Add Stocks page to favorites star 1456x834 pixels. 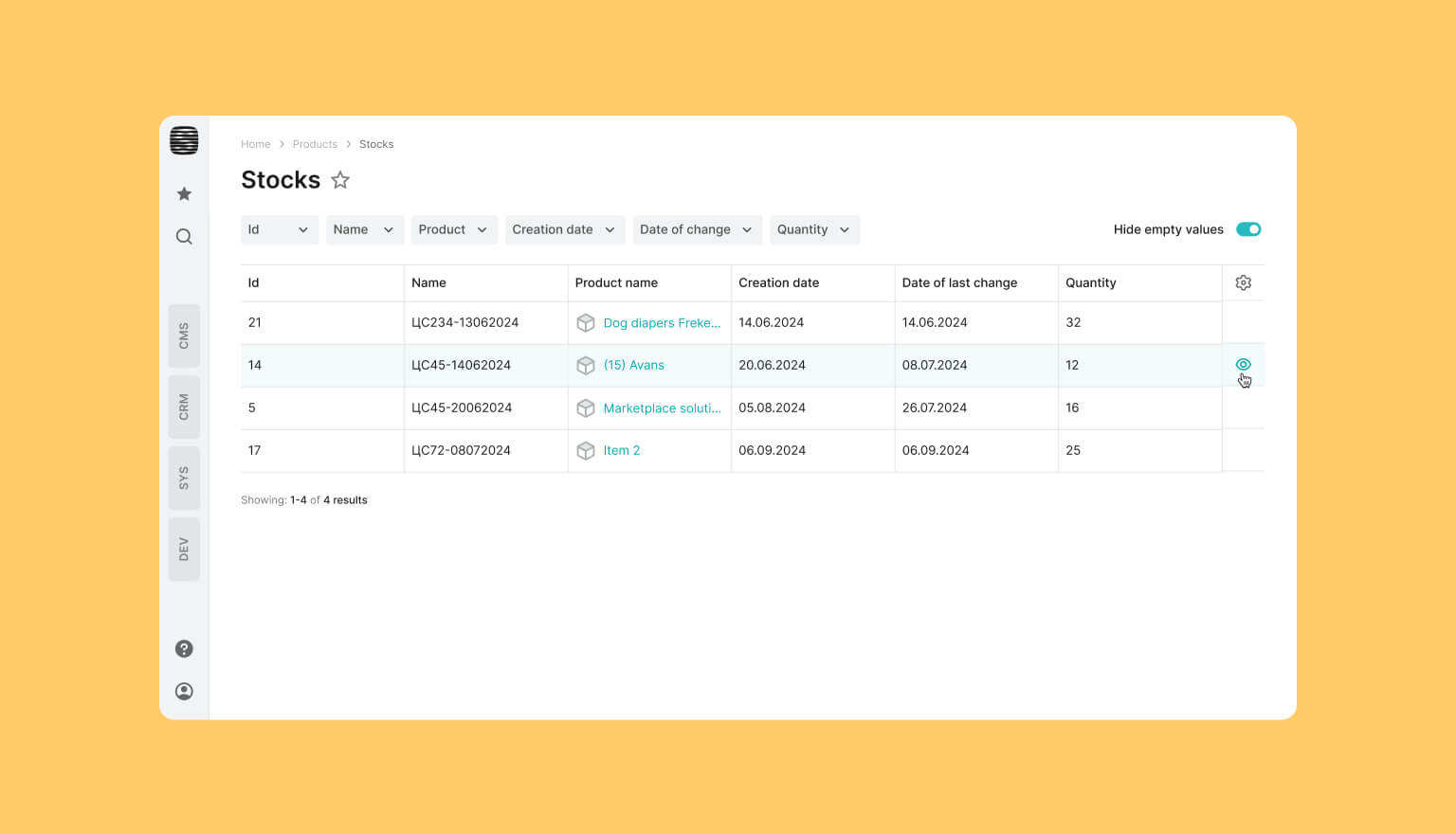click(x=340, y=180)
